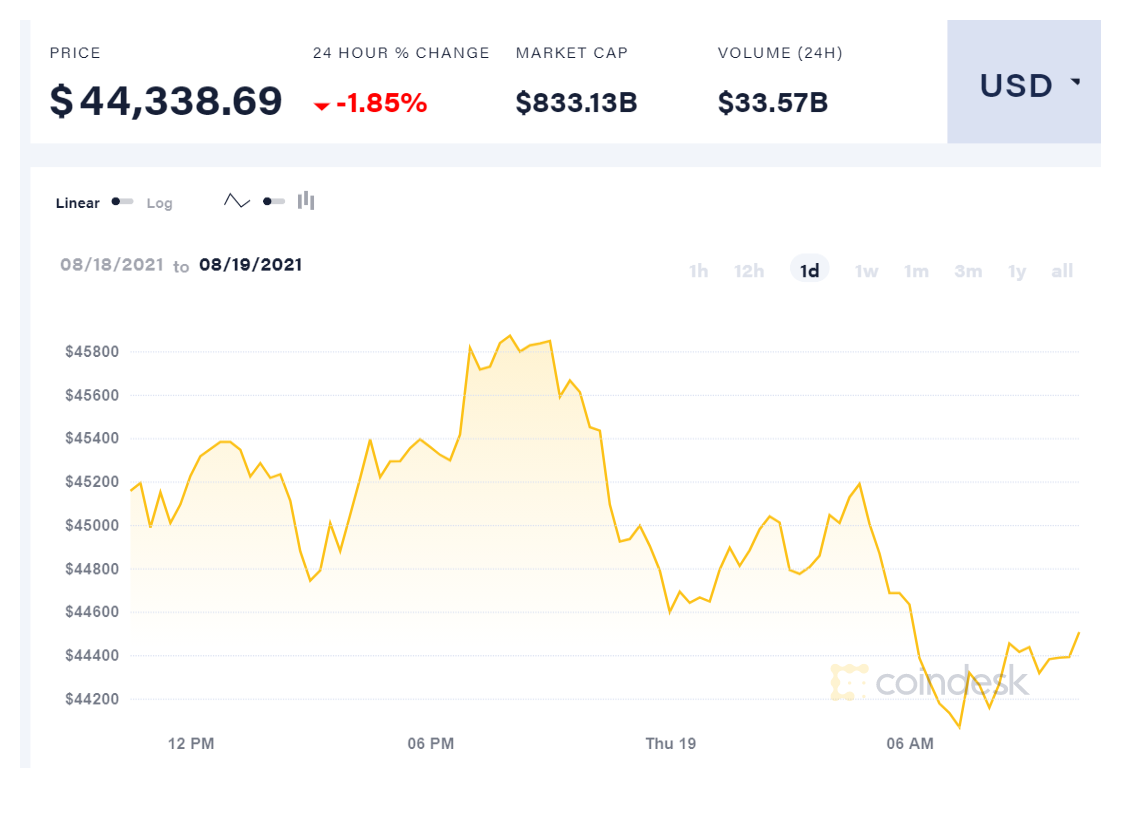Viewport: 1121px width, 828px height.
Task: Click the CoinDesk watermark logo
Action: [x=929, y=681]
